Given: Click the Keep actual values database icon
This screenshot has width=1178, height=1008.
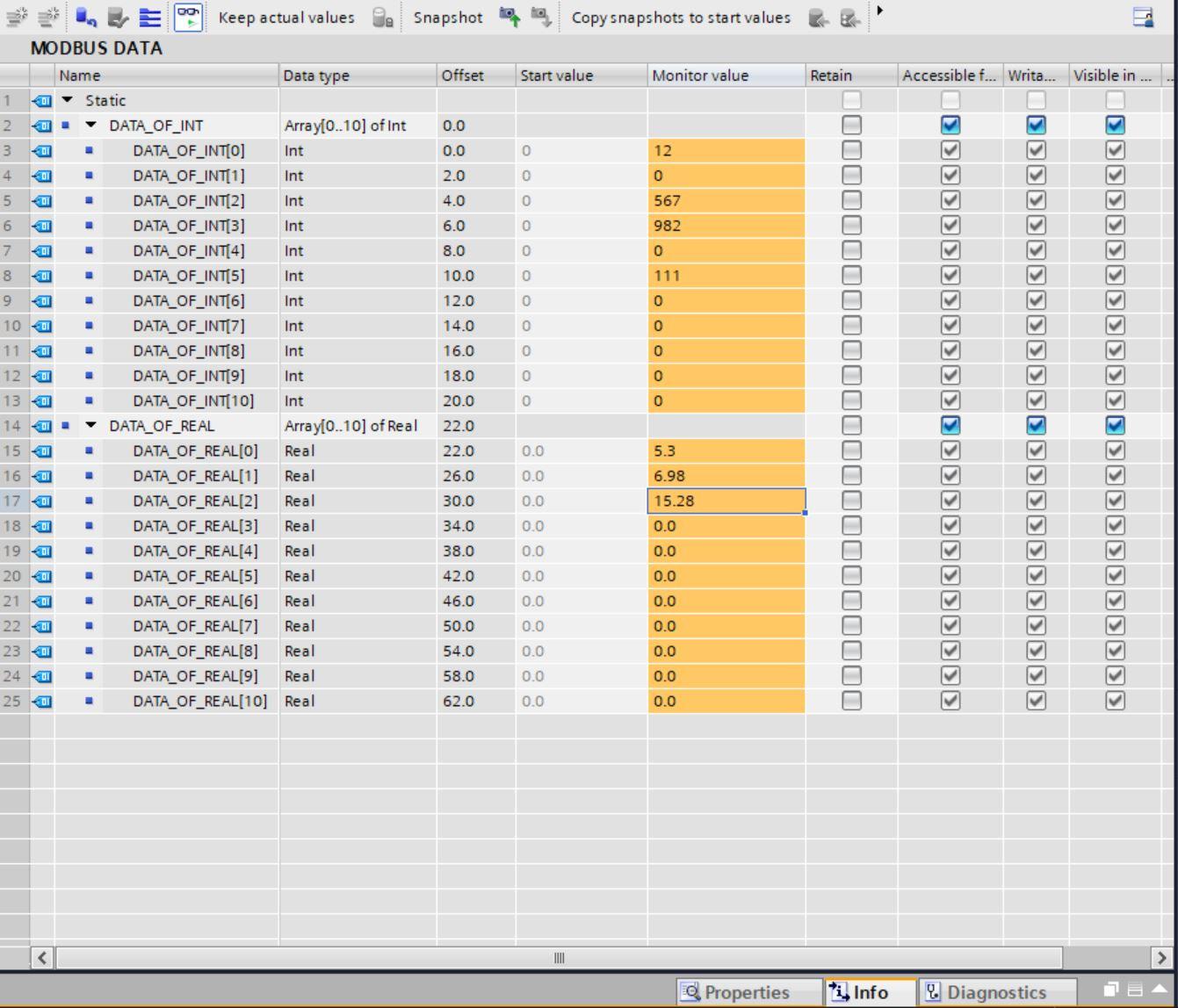Looking at the screenshot, I should pyautogui.click(x=380, y=18).
